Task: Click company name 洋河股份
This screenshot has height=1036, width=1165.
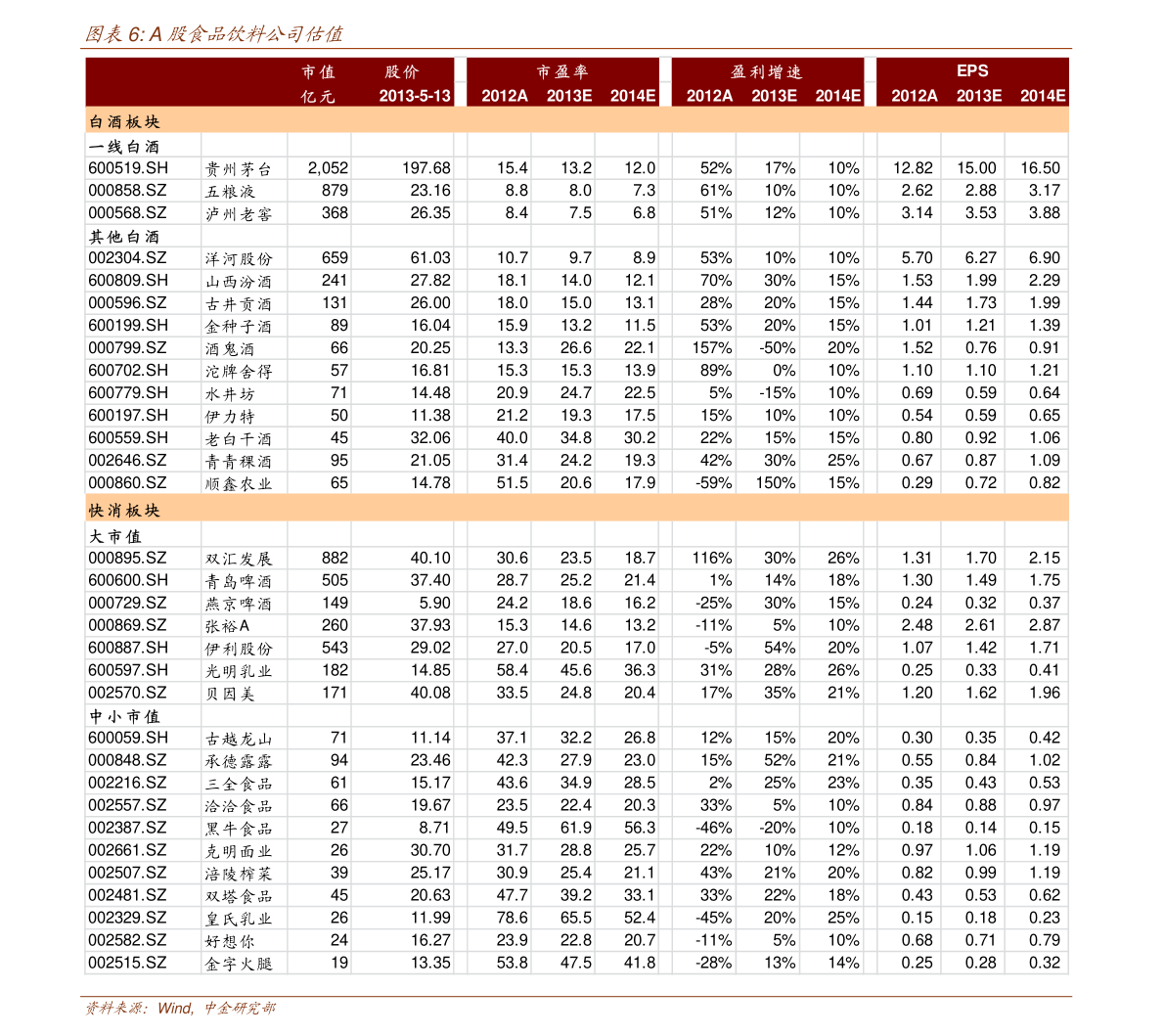Action: [x=239, y=259]
